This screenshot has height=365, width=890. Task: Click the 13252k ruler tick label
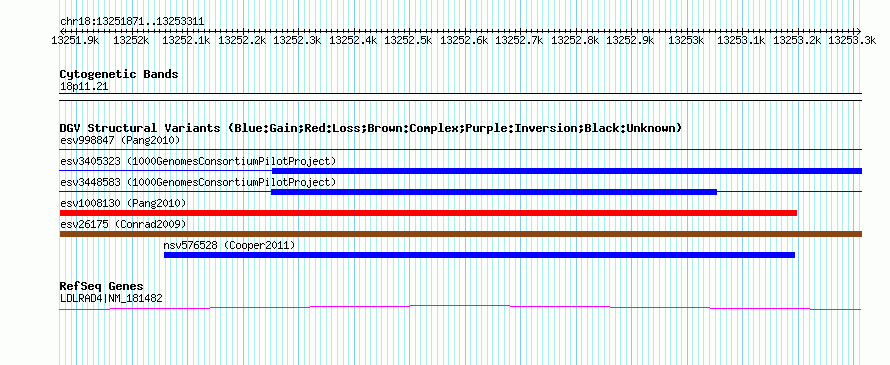[x=131, y=40]
